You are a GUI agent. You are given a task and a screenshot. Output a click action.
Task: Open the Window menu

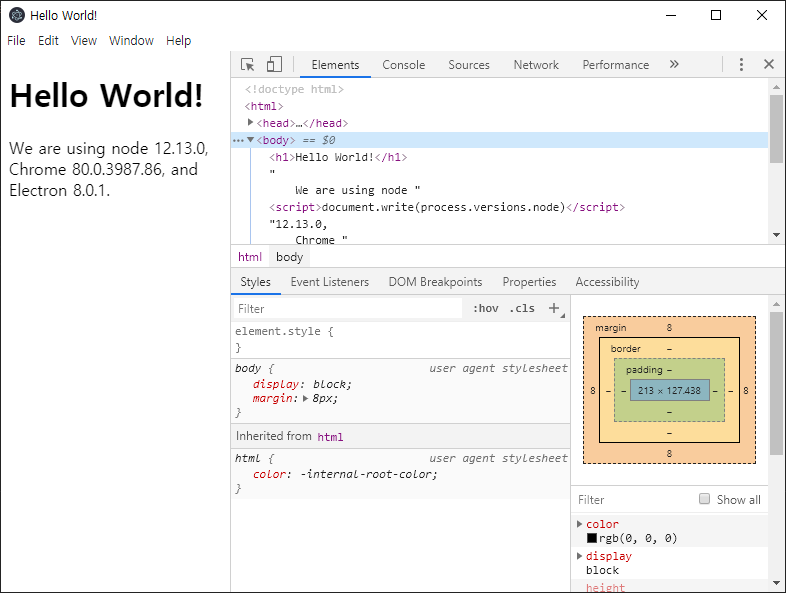tap(131, 41)
